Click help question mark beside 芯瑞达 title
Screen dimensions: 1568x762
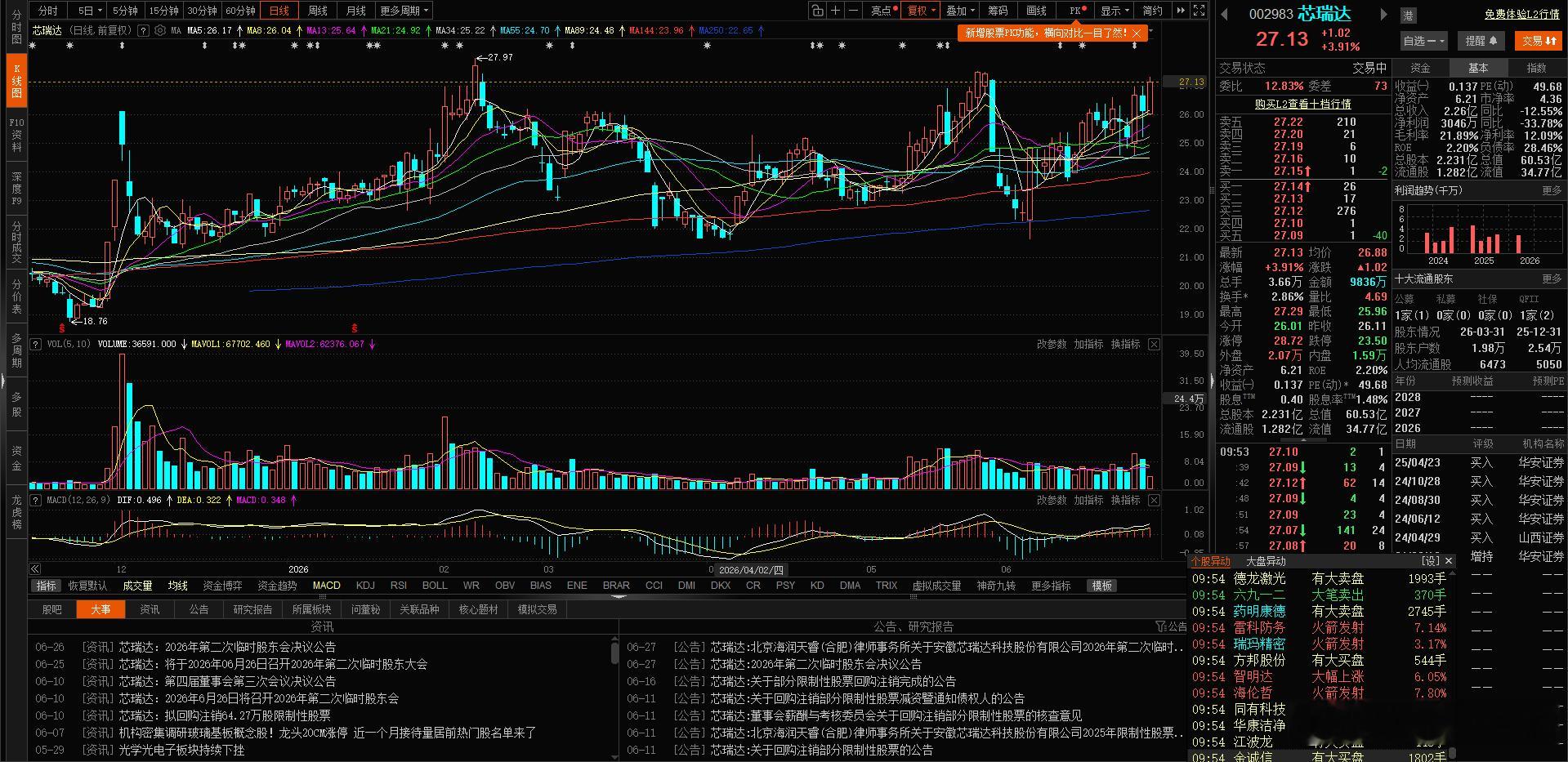pyautogui.click(x=144, y=30)
